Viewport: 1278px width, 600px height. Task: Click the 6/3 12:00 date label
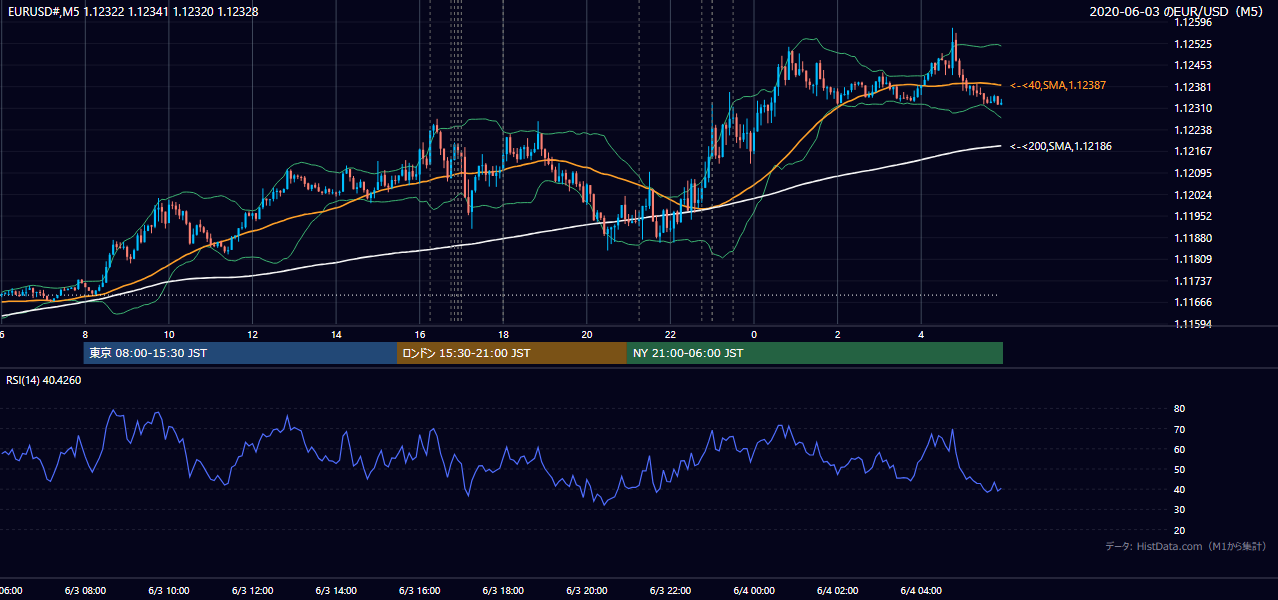[x=252, y=591]
